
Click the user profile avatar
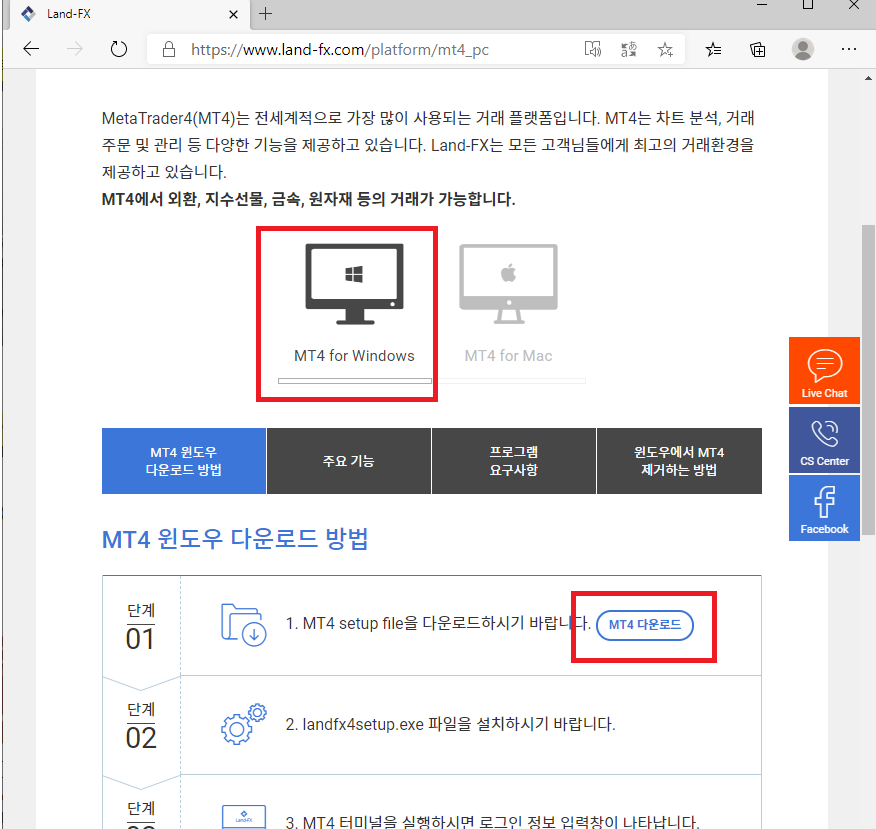pyautogui.click(x=803, y=49)
